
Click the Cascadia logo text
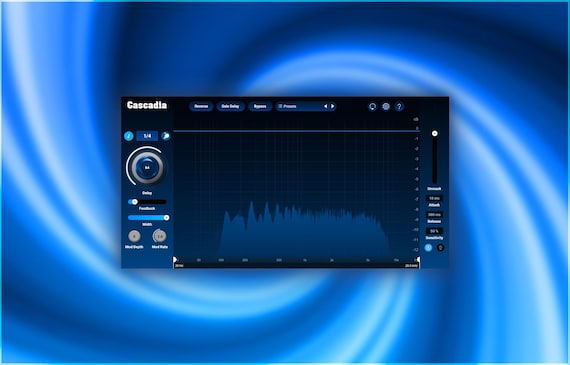click(147, 105)
